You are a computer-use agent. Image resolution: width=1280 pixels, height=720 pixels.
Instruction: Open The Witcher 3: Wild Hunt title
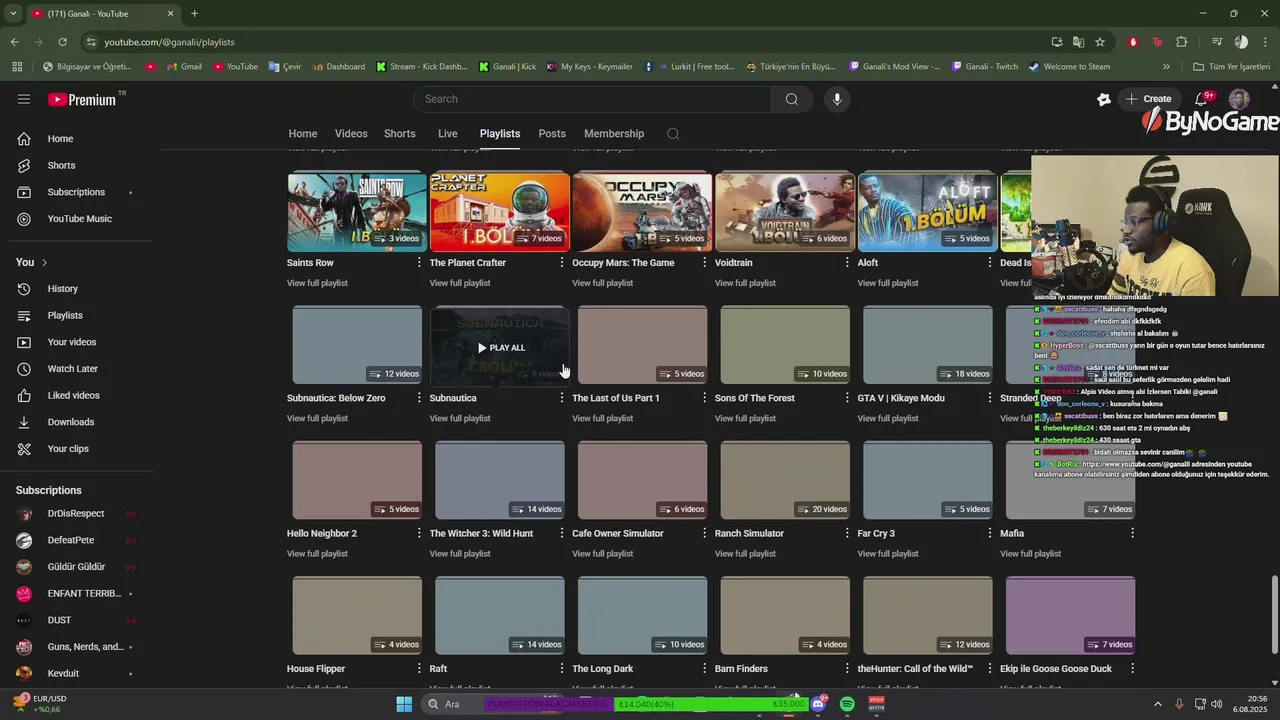(x=481, y=534)
